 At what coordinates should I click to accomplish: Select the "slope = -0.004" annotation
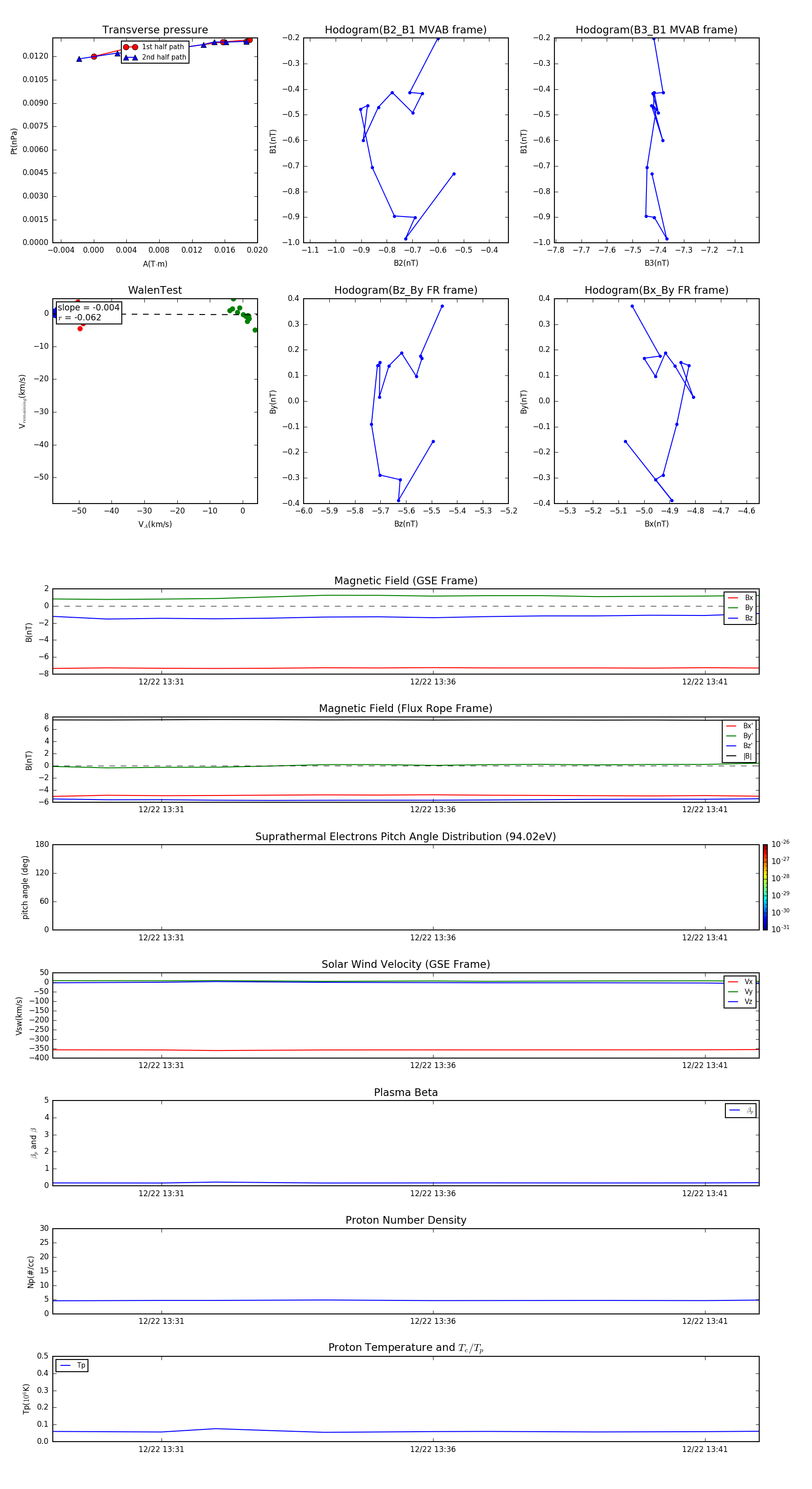click(x=88, y=308)
